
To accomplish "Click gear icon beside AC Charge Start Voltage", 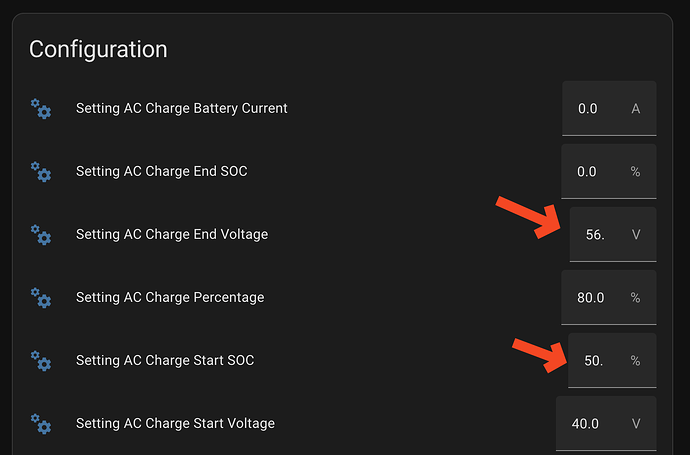I will tap(41, 423).
